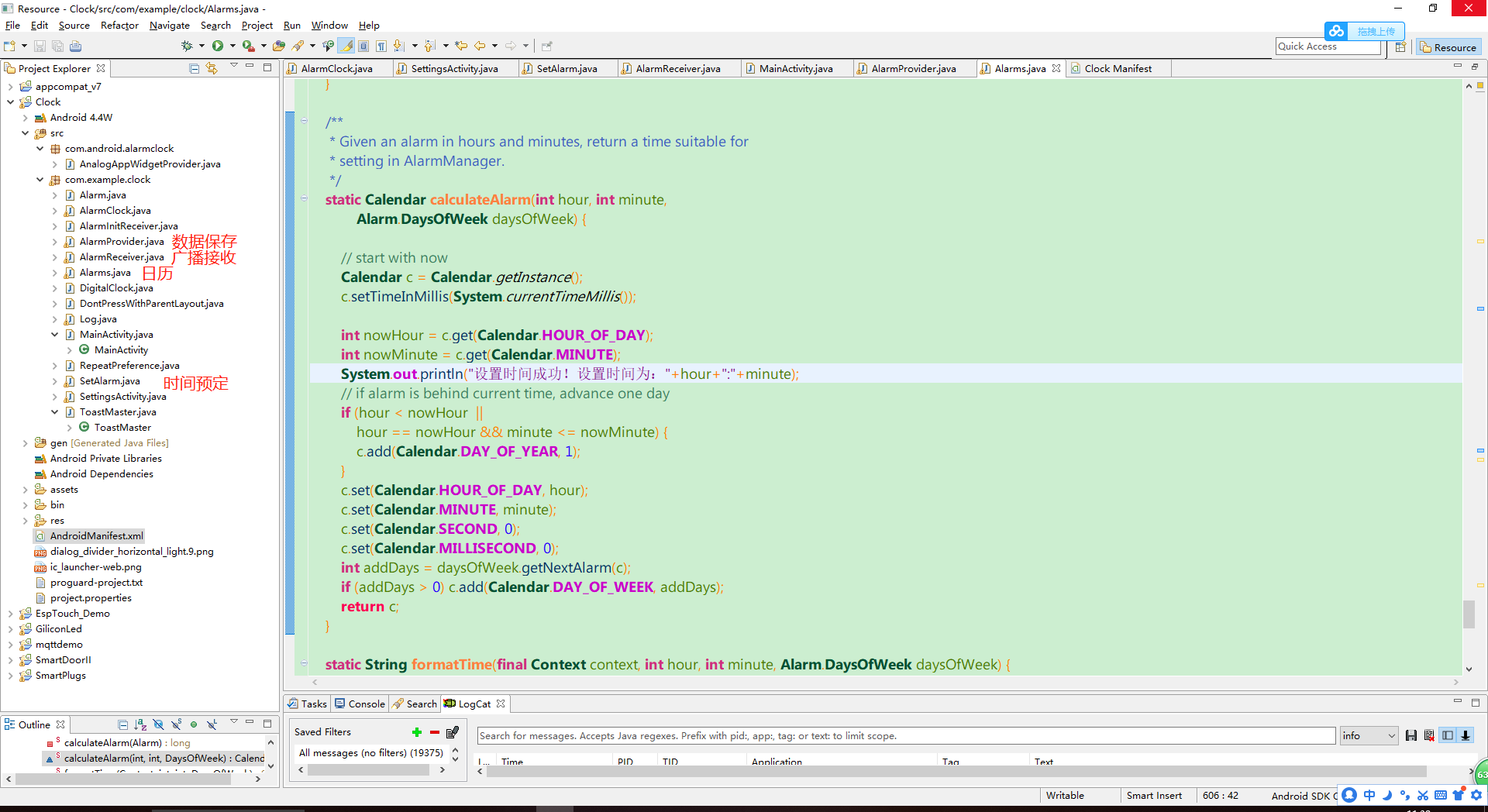1488x812 pixels.
Task: Click the LogCat Save log icon
Action: pyautogui.click(x=1411, y=735)
